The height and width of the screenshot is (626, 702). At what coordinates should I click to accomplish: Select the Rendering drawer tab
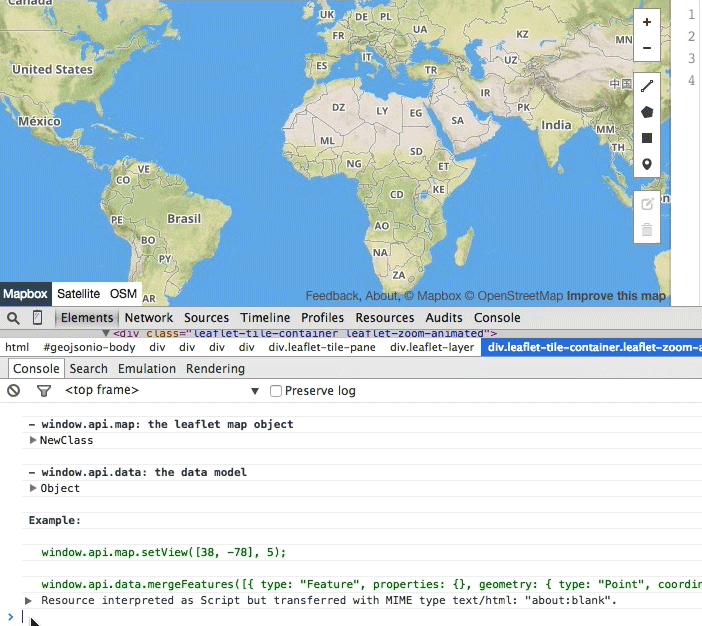[x=215, y=369]
